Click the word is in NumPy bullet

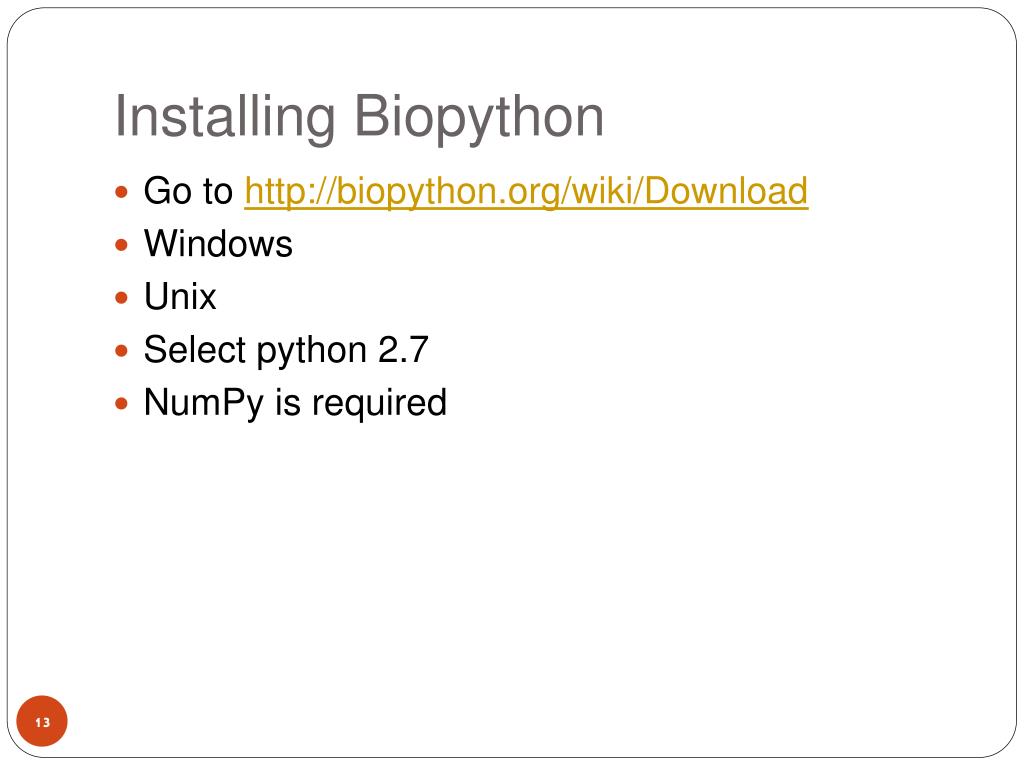coord(287,402)
